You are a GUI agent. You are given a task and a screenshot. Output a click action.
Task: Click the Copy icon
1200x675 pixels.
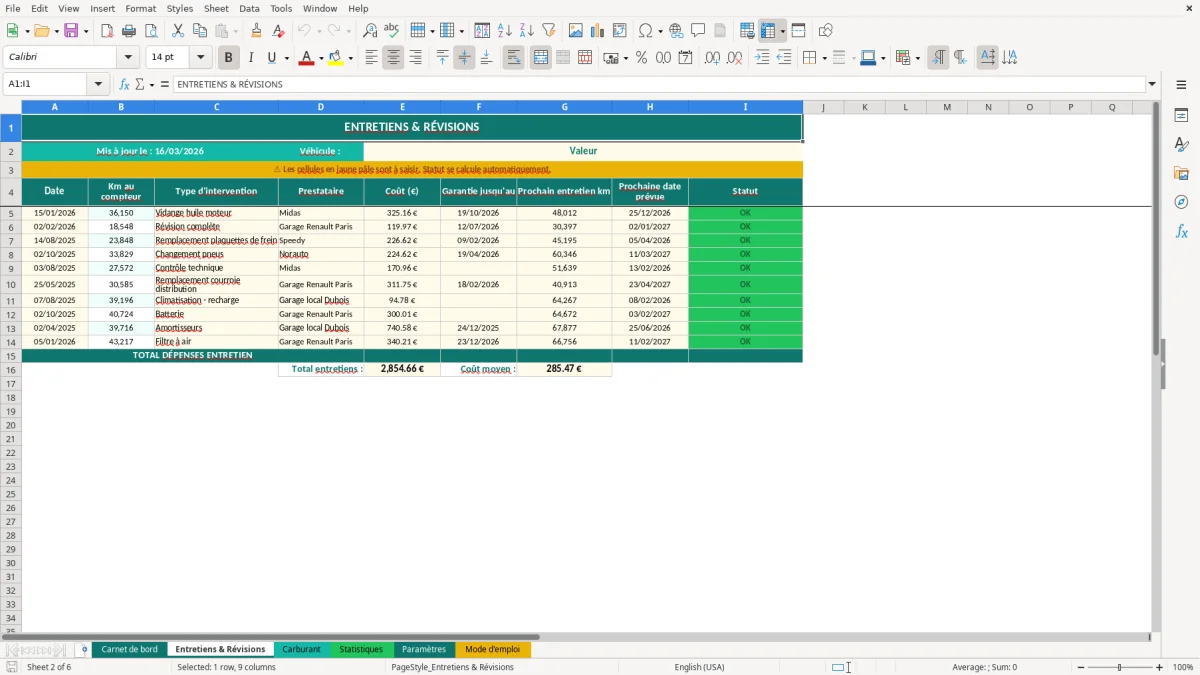(x=199, y=31)
